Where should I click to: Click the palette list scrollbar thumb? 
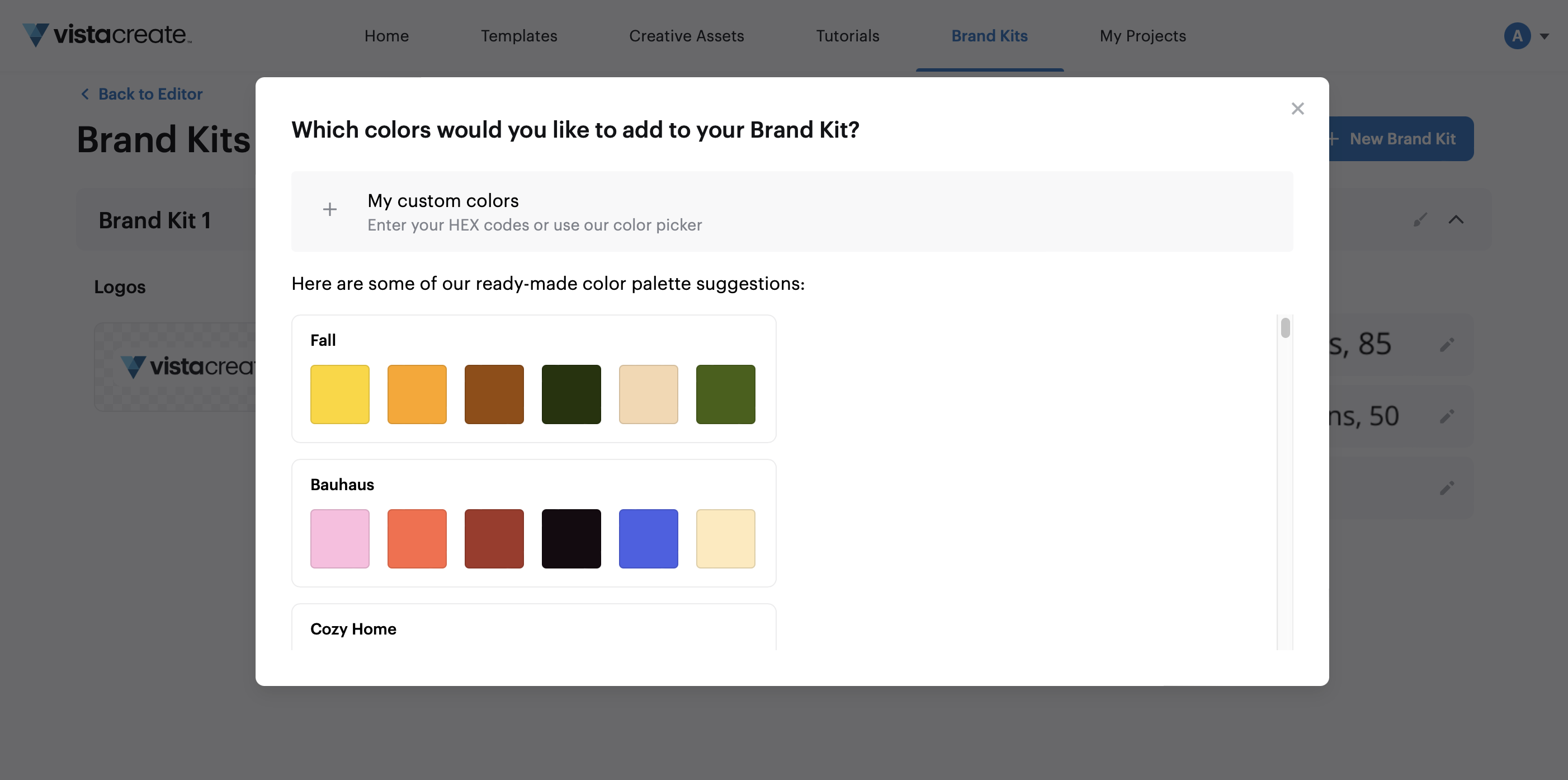(x=1285, y=327)
